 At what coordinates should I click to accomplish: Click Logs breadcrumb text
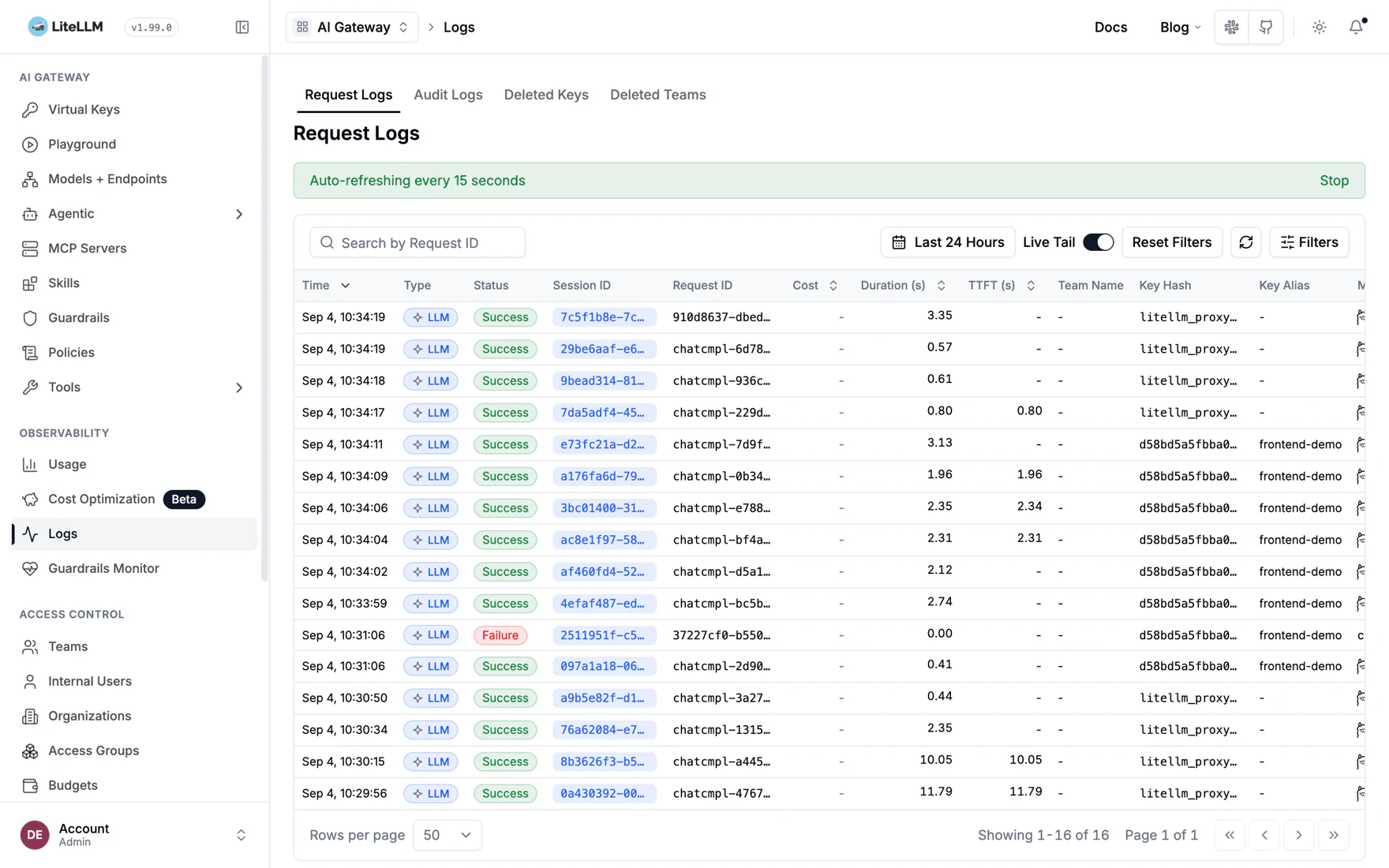click(459, 28)
